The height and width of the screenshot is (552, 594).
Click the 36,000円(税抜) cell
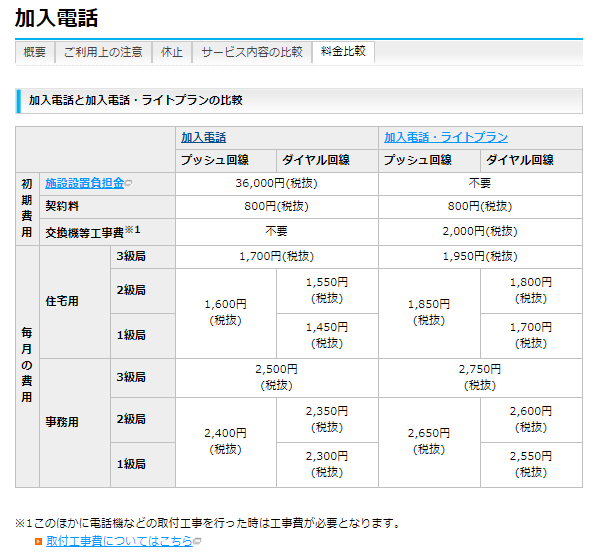point(277,184)
